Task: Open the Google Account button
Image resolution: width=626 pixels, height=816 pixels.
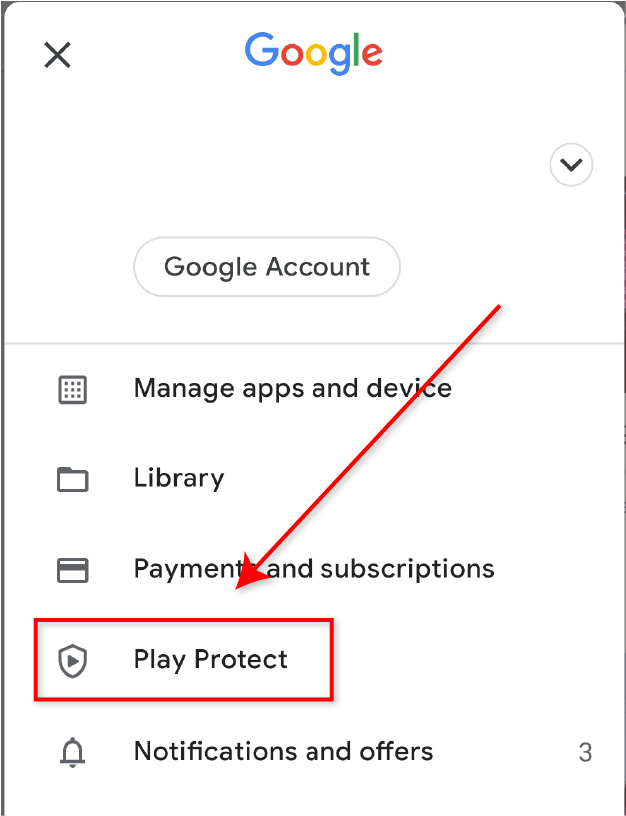Action: 267,267
